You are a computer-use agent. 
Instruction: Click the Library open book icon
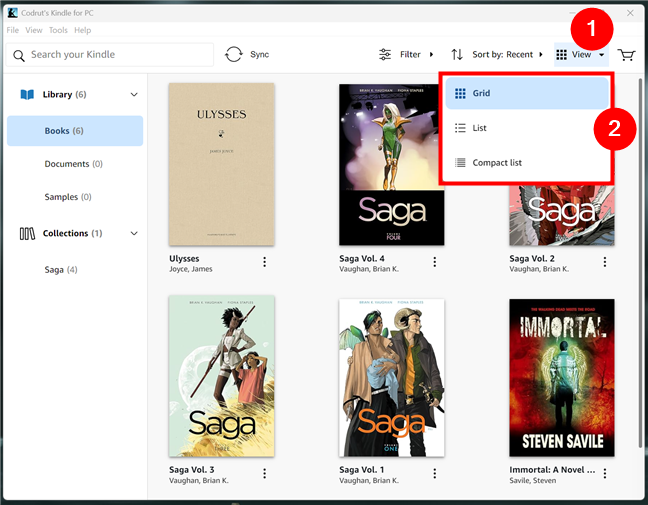pyautogui.click(x=27, y=95)
